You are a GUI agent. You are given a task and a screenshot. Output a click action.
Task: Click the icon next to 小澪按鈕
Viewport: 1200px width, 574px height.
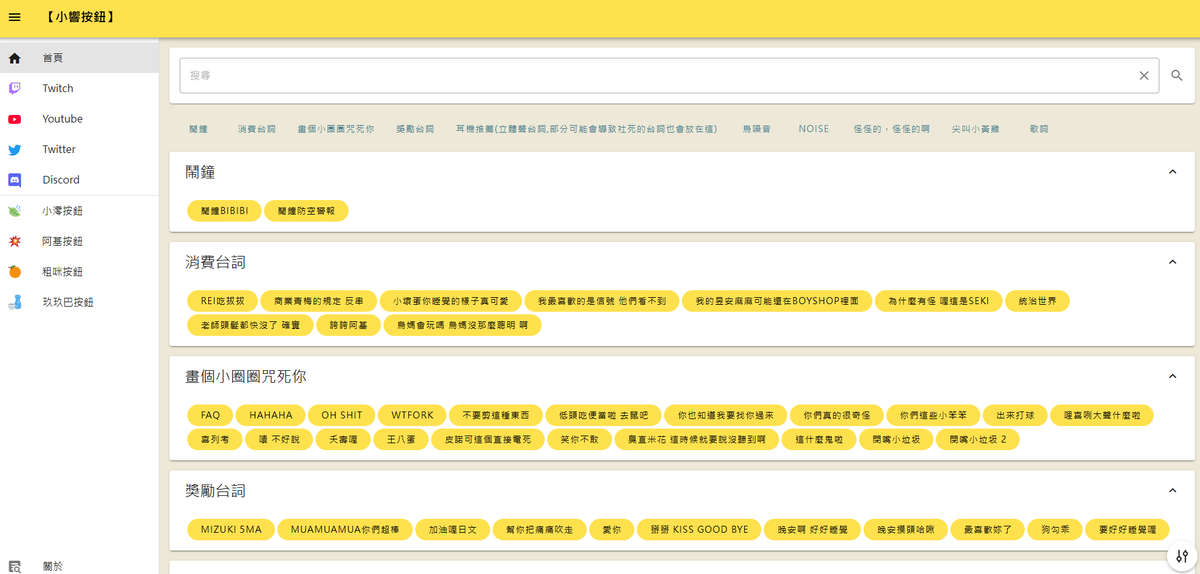click(15, 211)
